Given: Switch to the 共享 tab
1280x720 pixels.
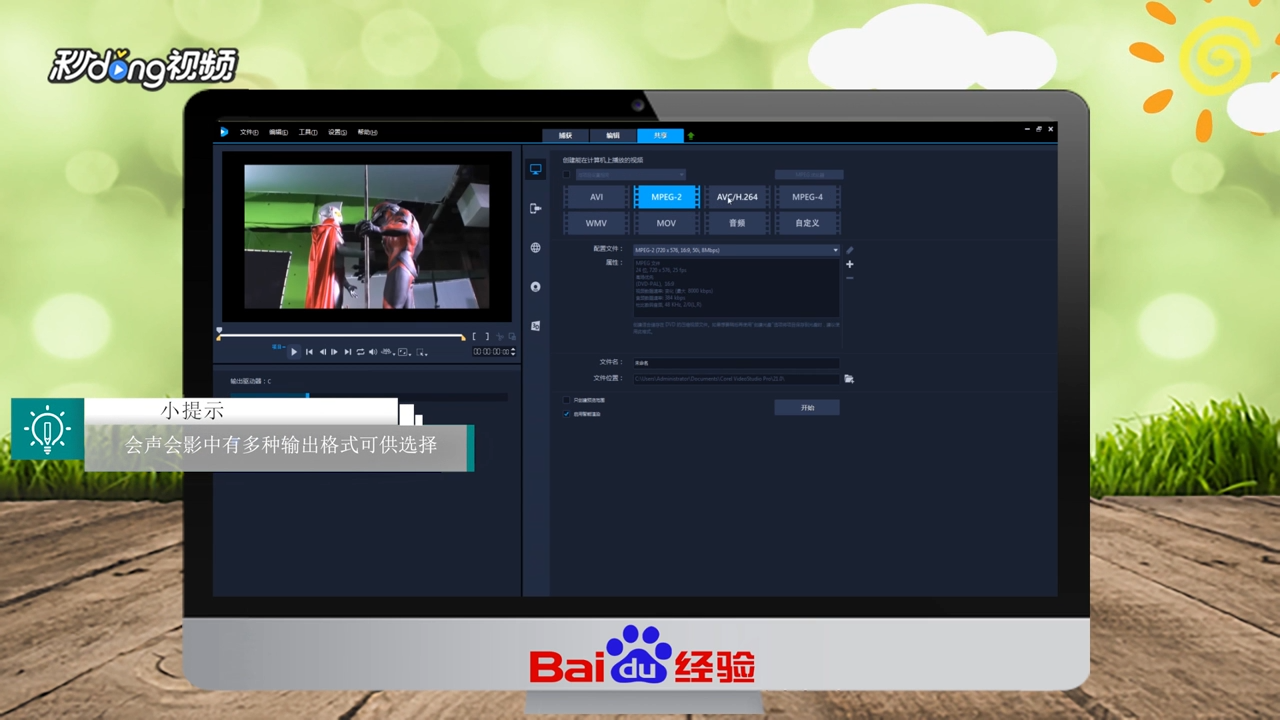Looking at the screenshot, I should tap(660, 135).
